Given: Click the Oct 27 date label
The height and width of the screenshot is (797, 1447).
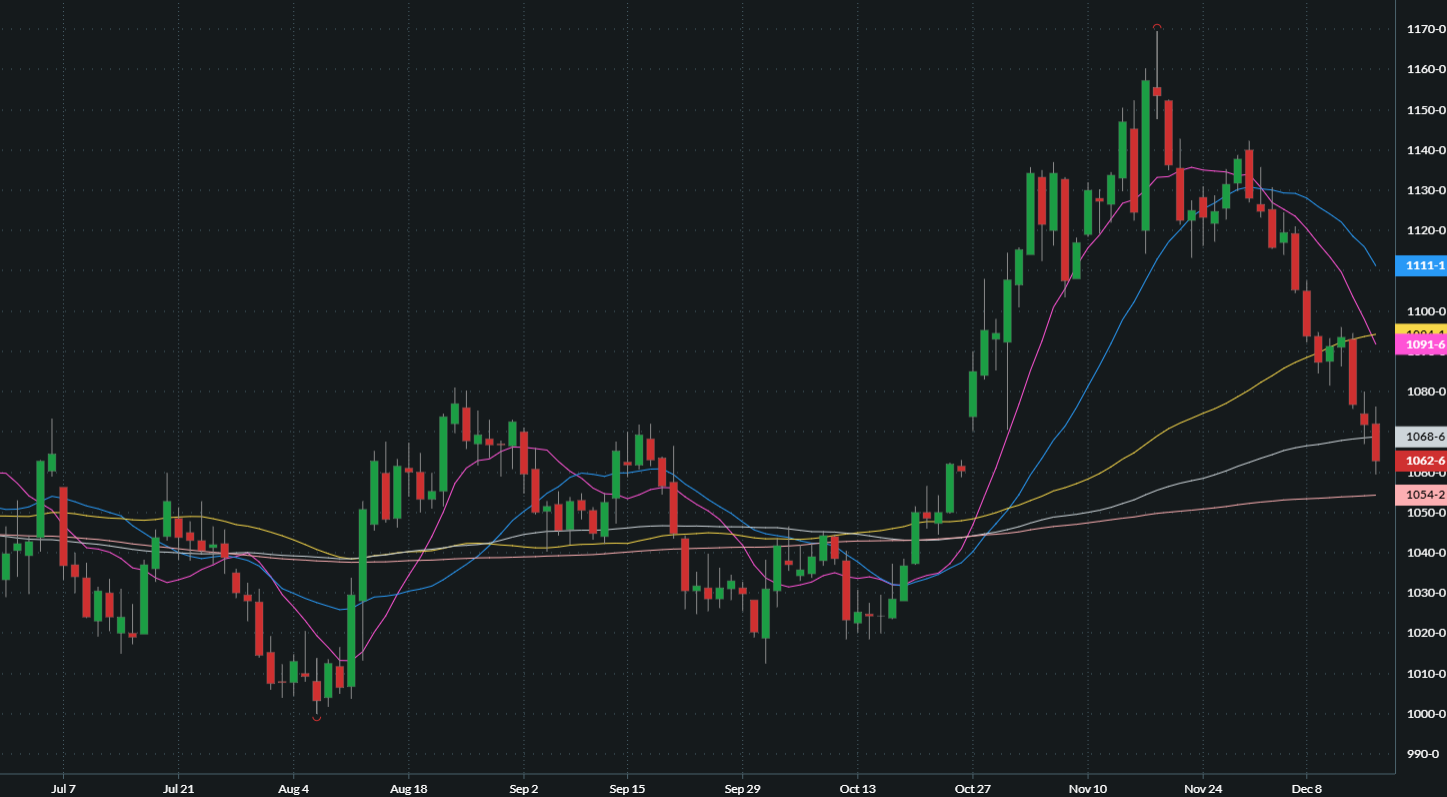Looking at the screenshot, I should point(972,788).
